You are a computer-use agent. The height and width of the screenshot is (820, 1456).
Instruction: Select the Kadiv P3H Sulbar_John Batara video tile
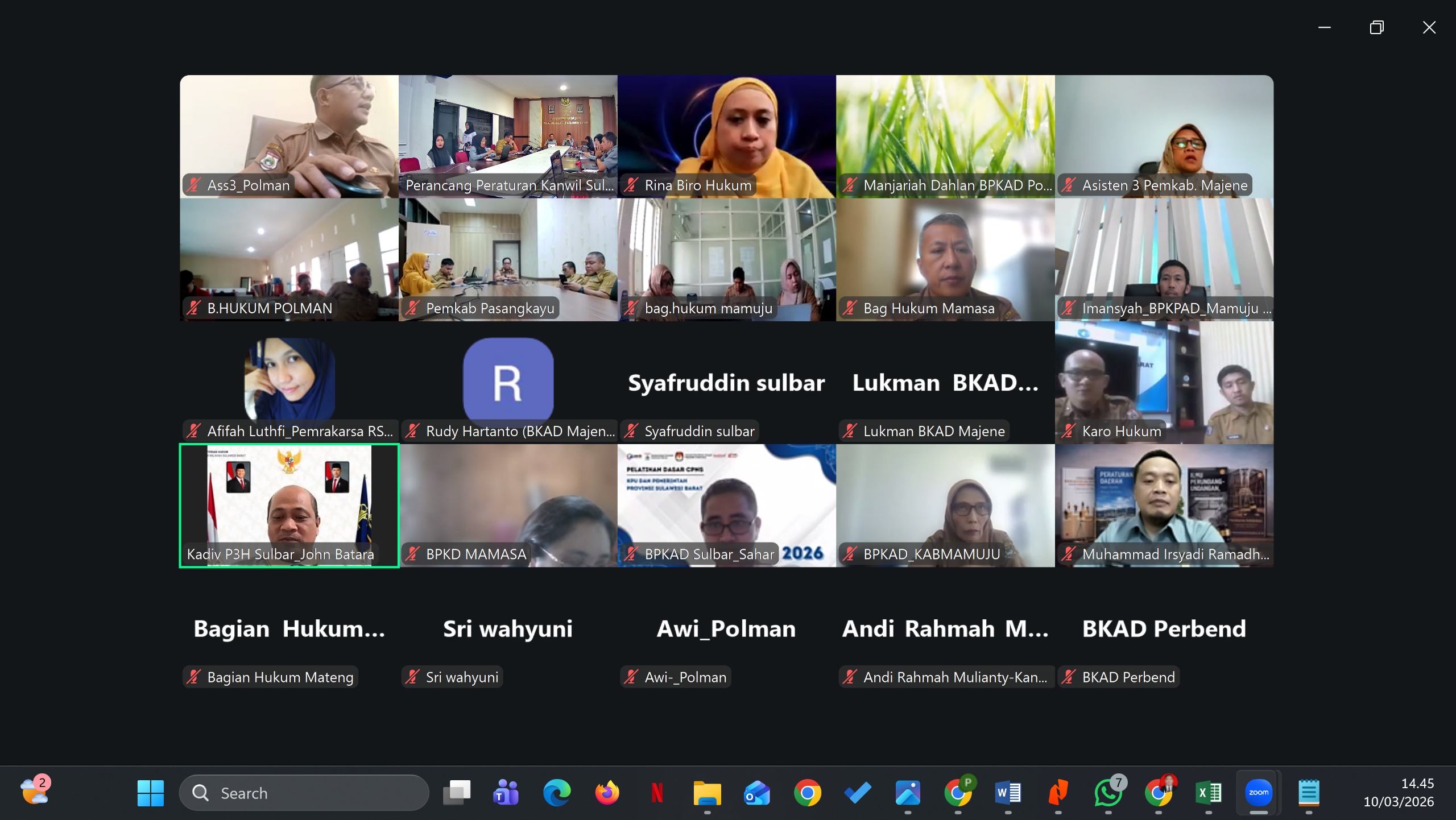[x=289, y=505]
